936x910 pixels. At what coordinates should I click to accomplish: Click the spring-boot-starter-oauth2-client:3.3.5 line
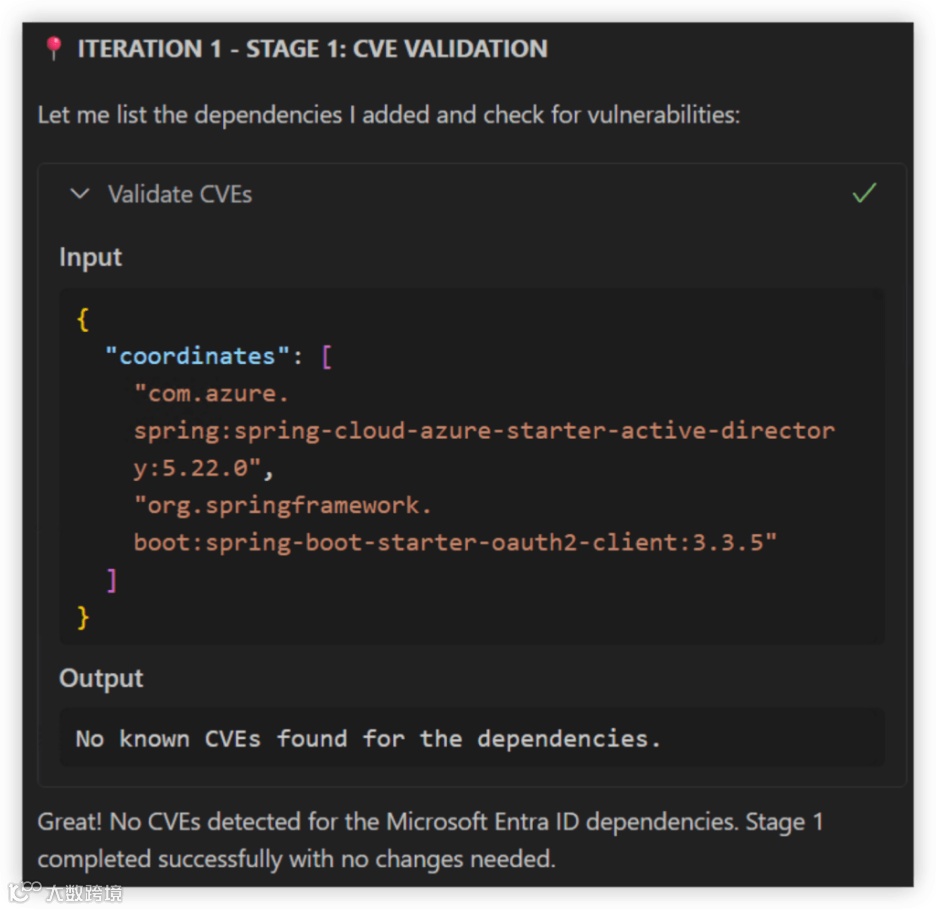455,543
